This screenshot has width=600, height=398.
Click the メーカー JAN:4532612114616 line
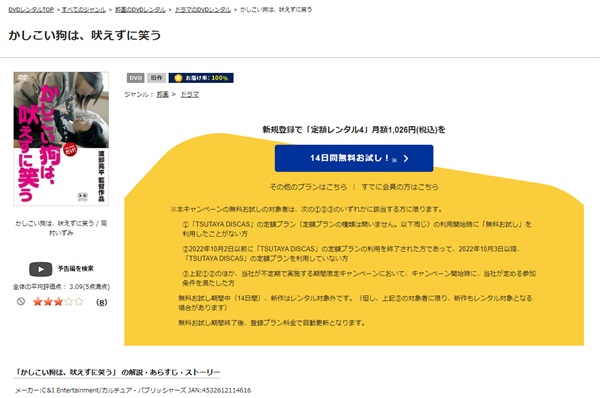tap(133, 390)
